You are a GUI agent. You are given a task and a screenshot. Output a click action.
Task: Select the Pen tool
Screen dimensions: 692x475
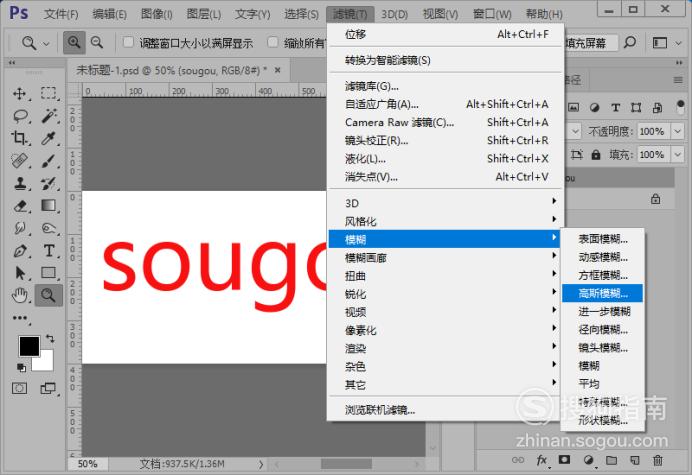(20, 251)
